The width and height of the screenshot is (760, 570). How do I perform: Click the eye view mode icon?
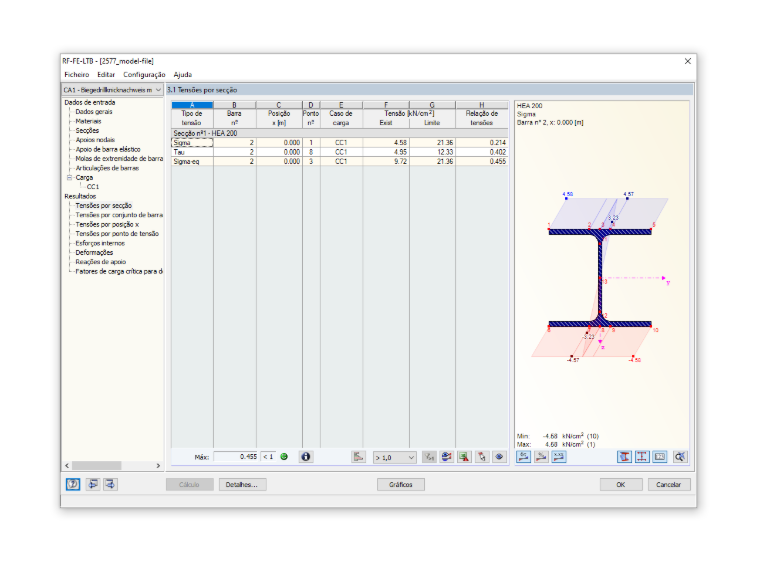coord(499,457)
